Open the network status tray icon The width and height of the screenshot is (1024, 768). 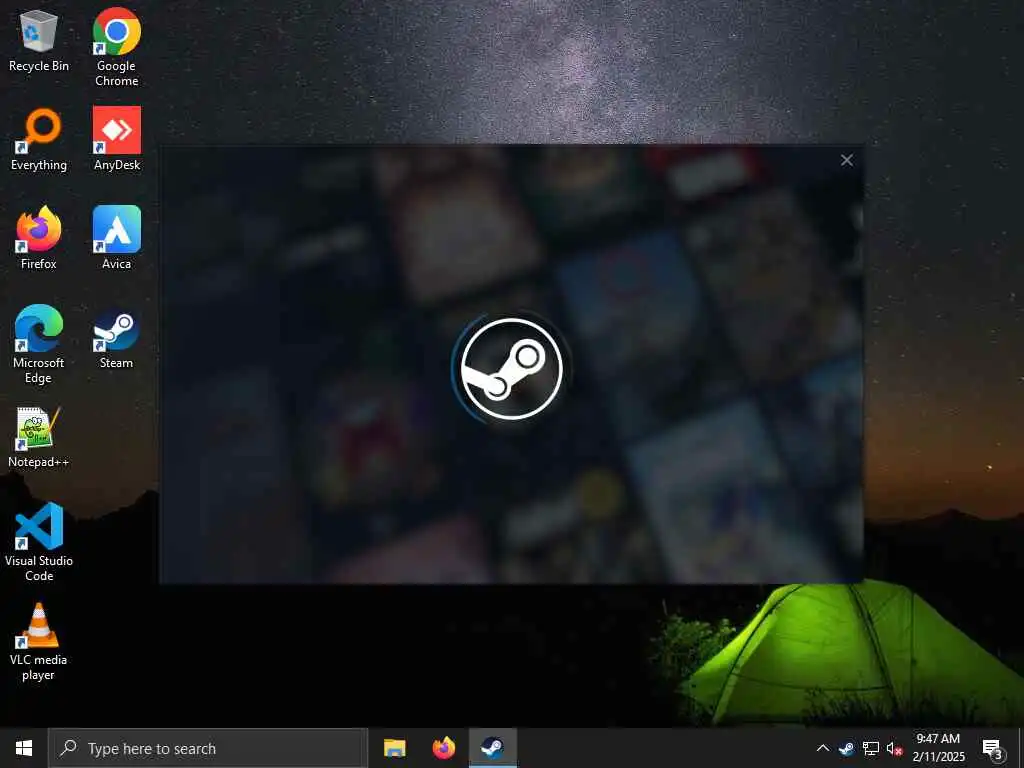pos(871,748)
